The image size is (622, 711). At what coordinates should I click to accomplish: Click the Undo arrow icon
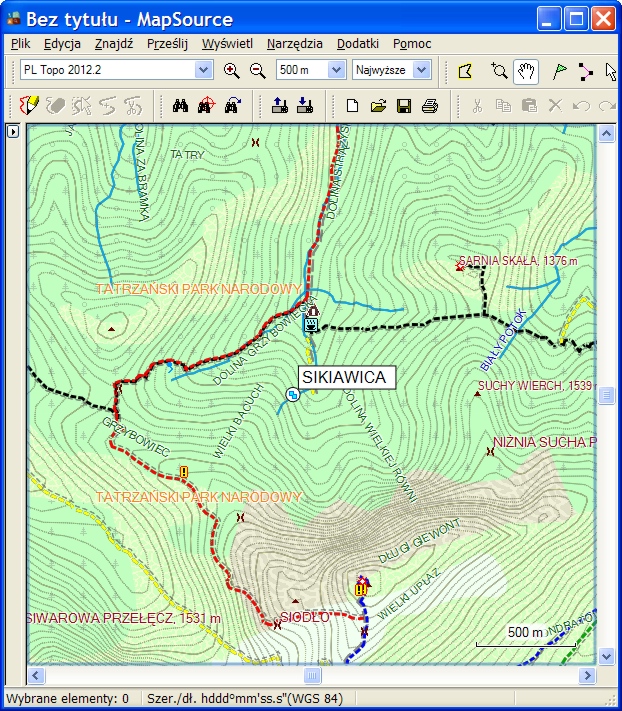click(x=581, y=107)
